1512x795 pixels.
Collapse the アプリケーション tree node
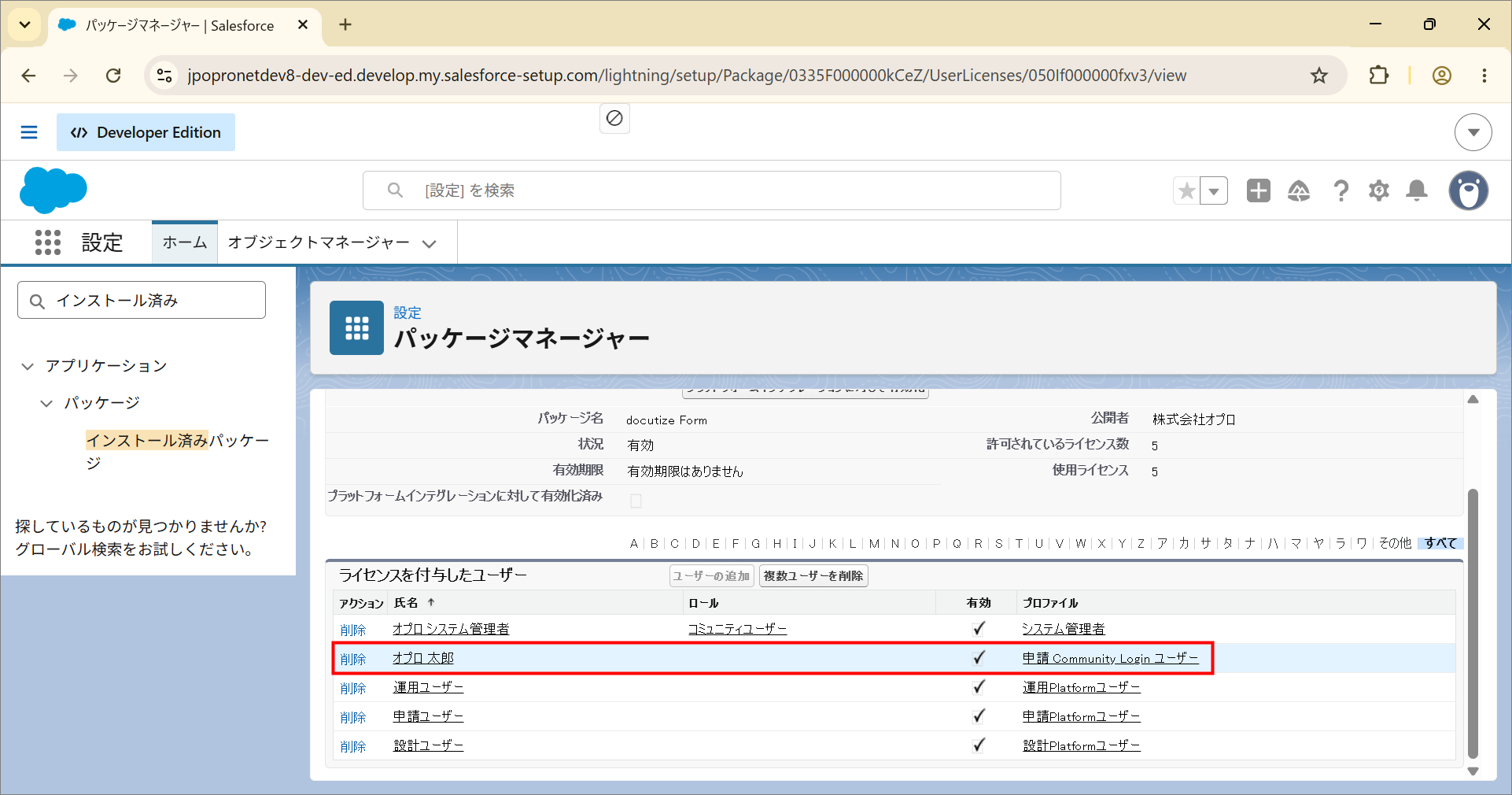[28, 366]
